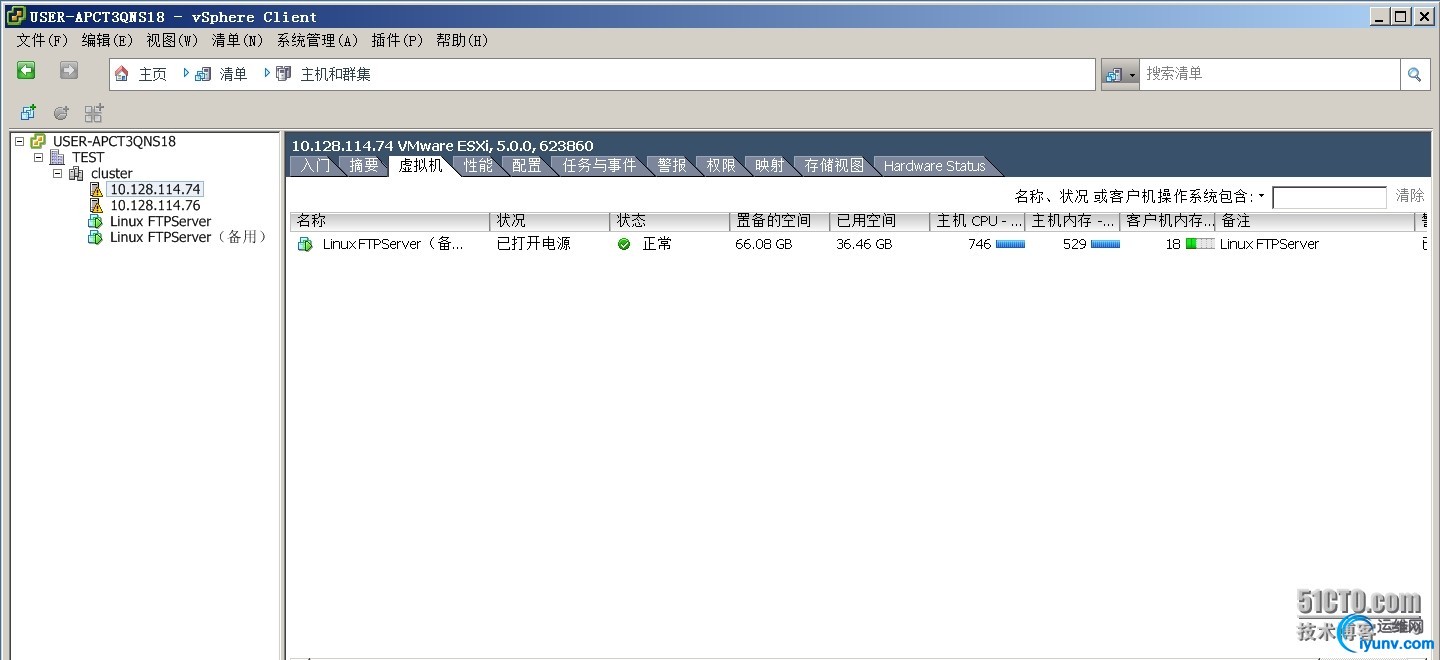
Task: Select the 虚拟机 tab
Action: 420,165
